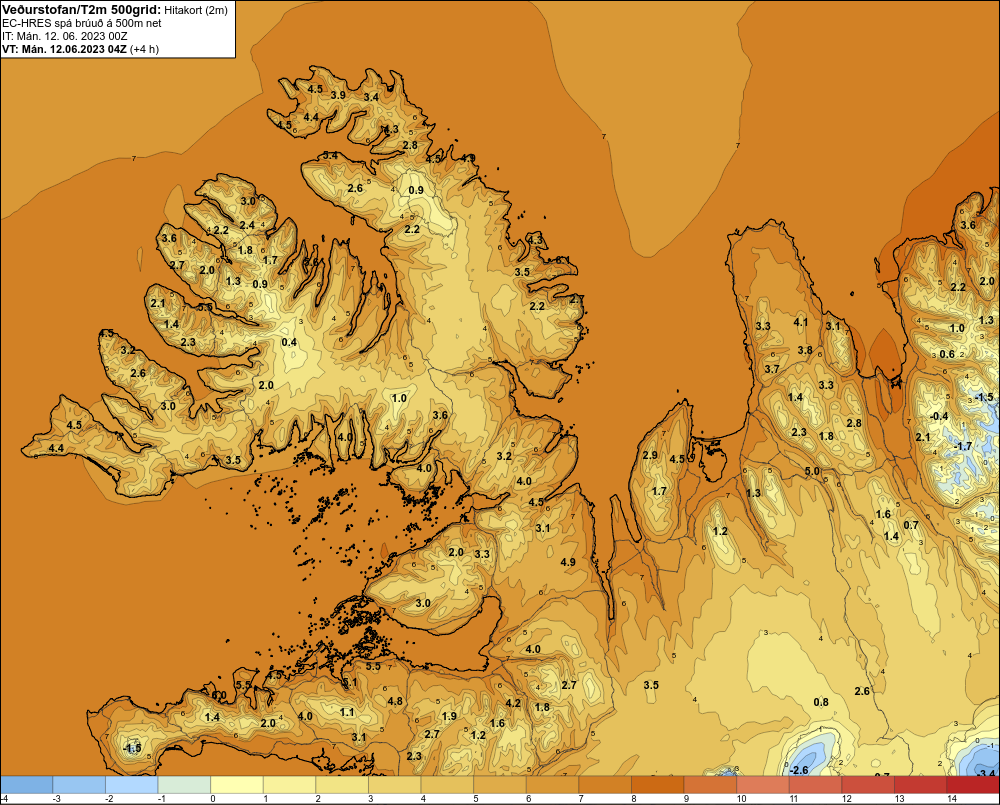This screenshot has height=805, width=1000.
Task: Click the valid time 'VT: Mán. 12.06.2023 04Z (+4 h)'
Action: pos(80,49)
